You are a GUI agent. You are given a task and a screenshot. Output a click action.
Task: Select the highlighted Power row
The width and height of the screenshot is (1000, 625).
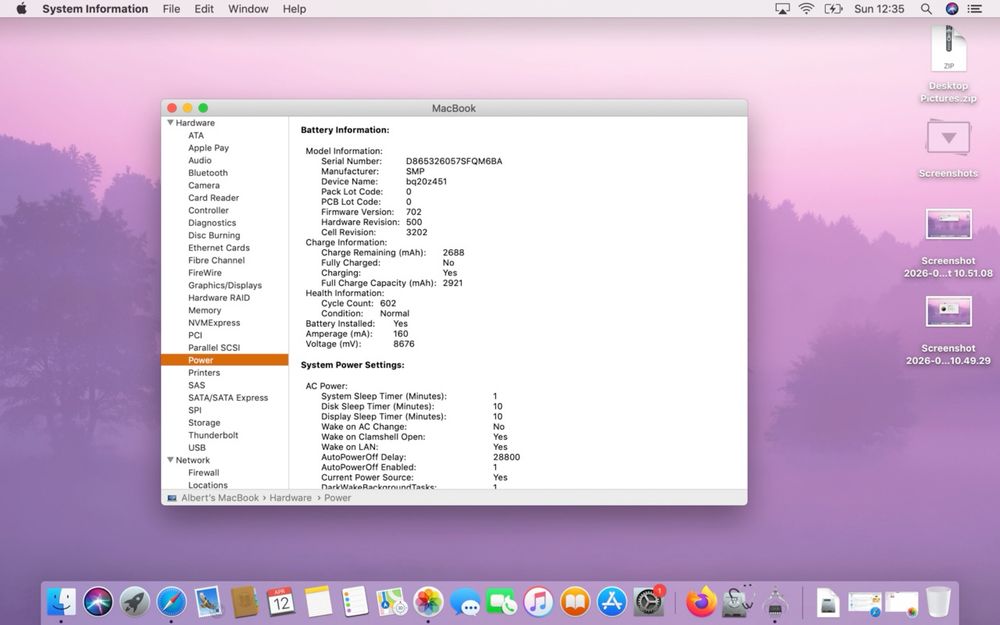224,360
